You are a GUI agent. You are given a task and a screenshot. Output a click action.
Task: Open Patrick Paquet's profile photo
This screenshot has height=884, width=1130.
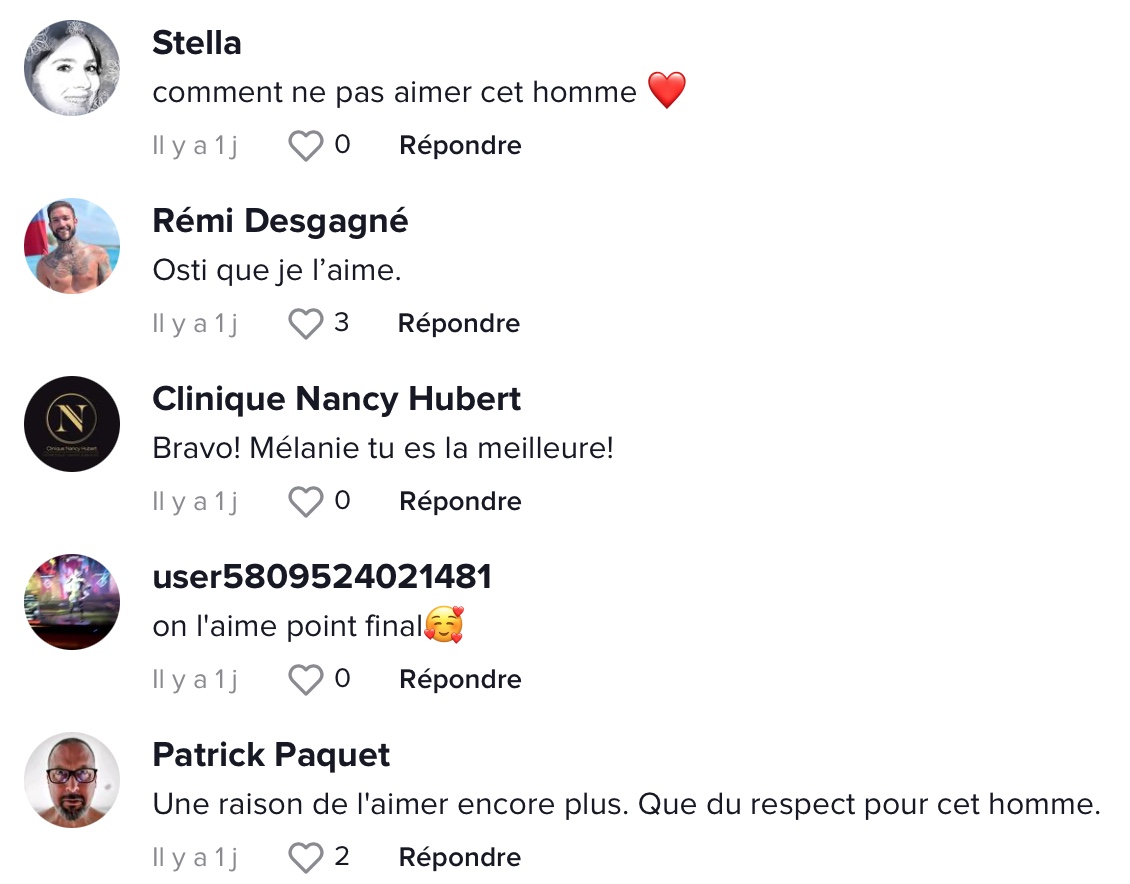click(x=72, y=780)
